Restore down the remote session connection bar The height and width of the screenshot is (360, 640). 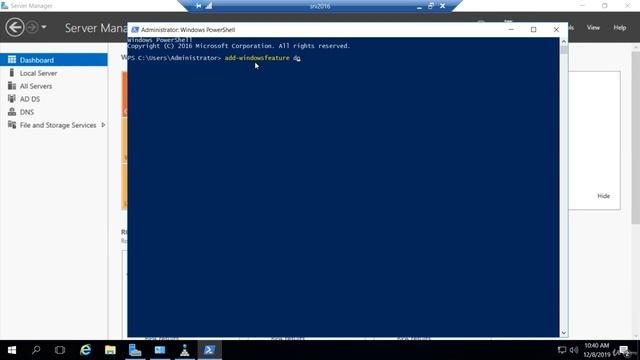pyautogui.click(x=431, y=6)
